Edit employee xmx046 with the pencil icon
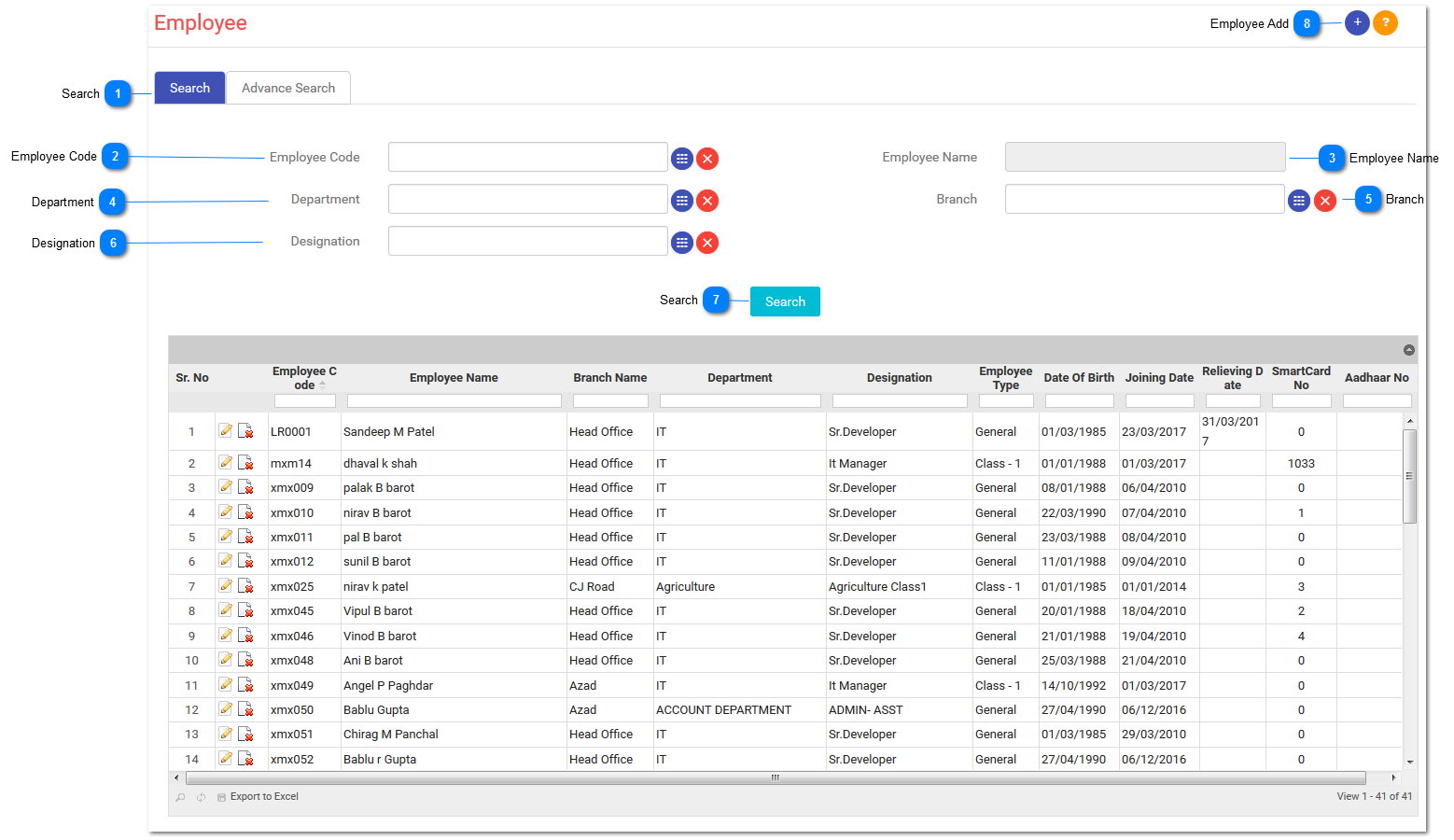 coord(226,635)
